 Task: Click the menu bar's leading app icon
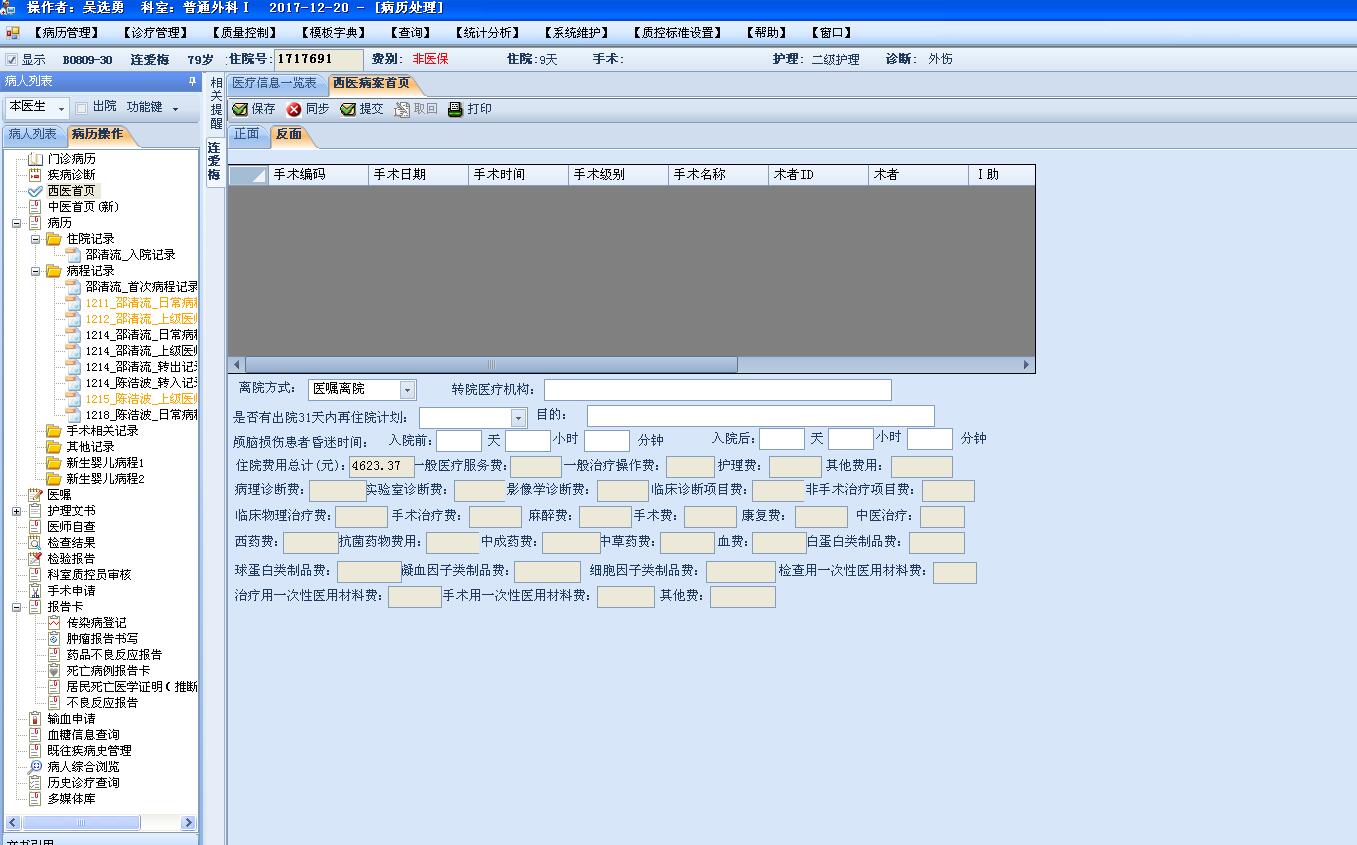13,33
